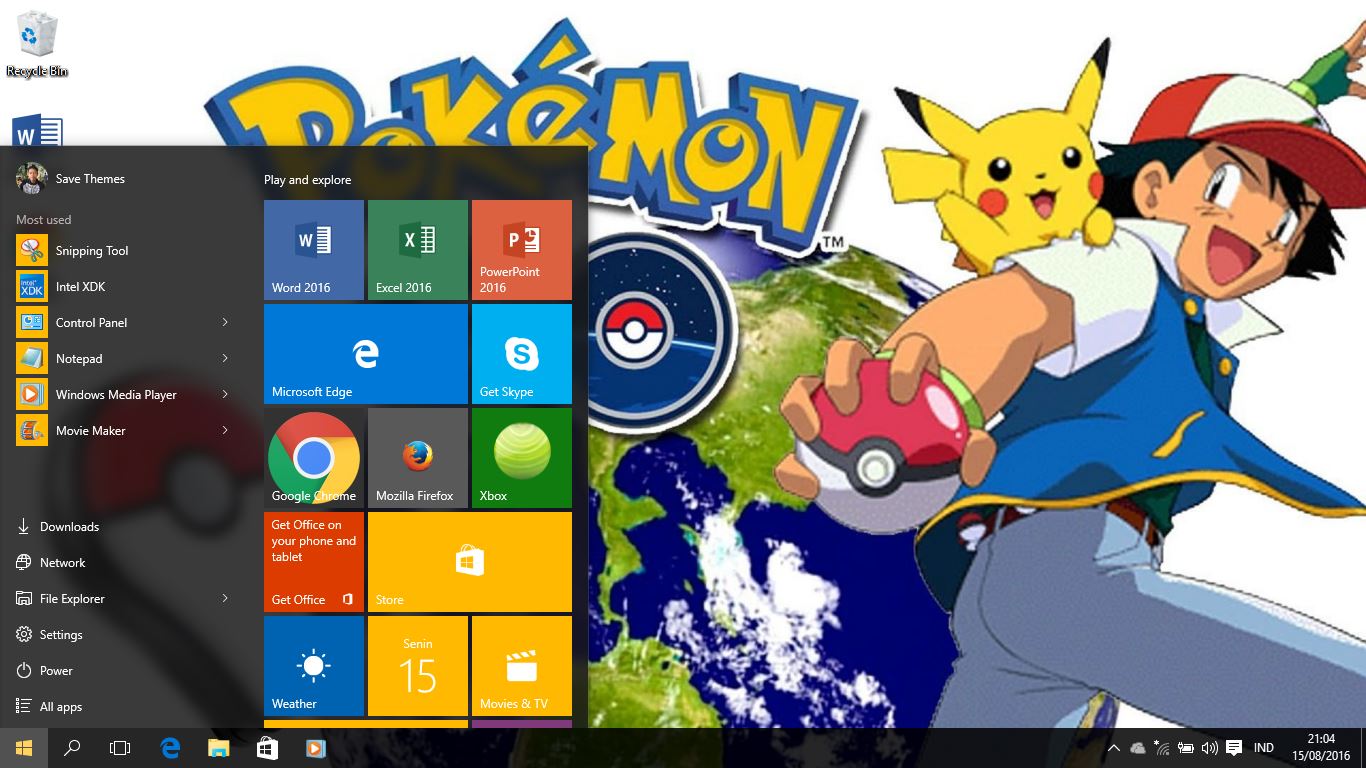The image size is (1366, 768).
Task: Open the Word 2016 tile
Action: [x=314, y=250]
